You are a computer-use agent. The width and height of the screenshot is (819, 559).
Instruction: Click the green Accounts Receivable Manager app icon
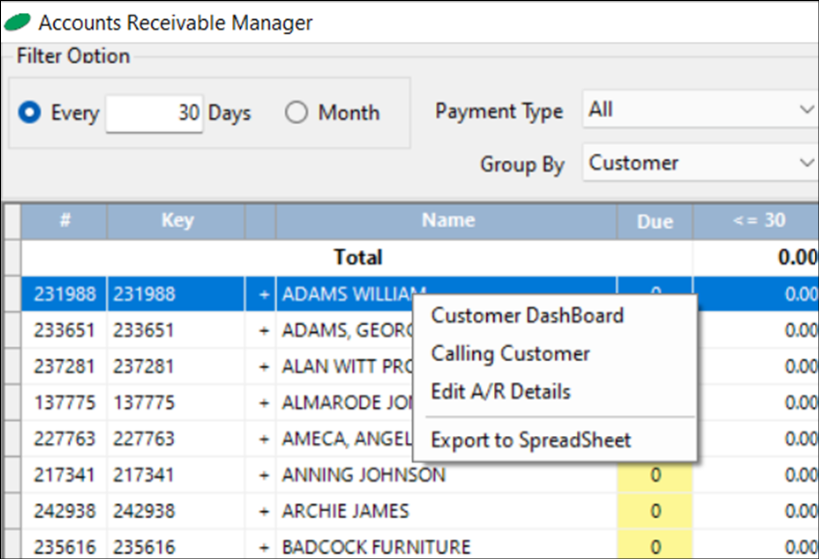[x=17, y=21]
